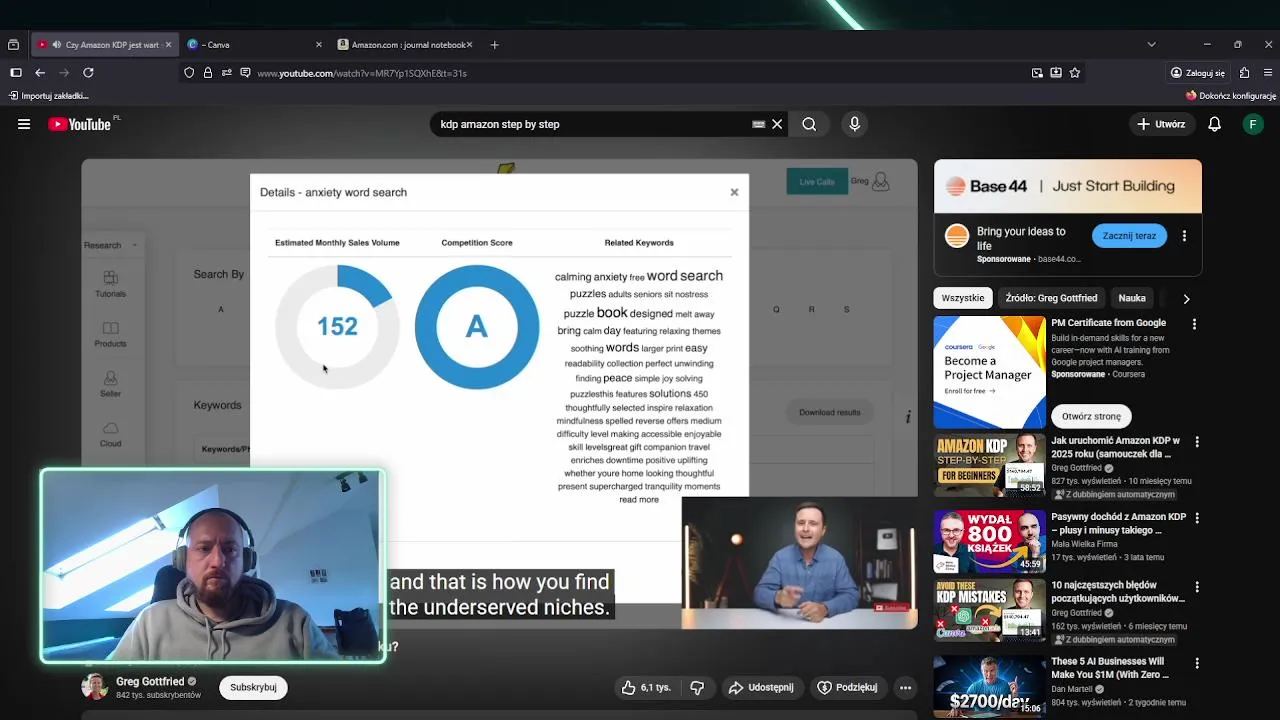Run search with the magnifier button
1280x720 pixels.
(x=809, y=124)
